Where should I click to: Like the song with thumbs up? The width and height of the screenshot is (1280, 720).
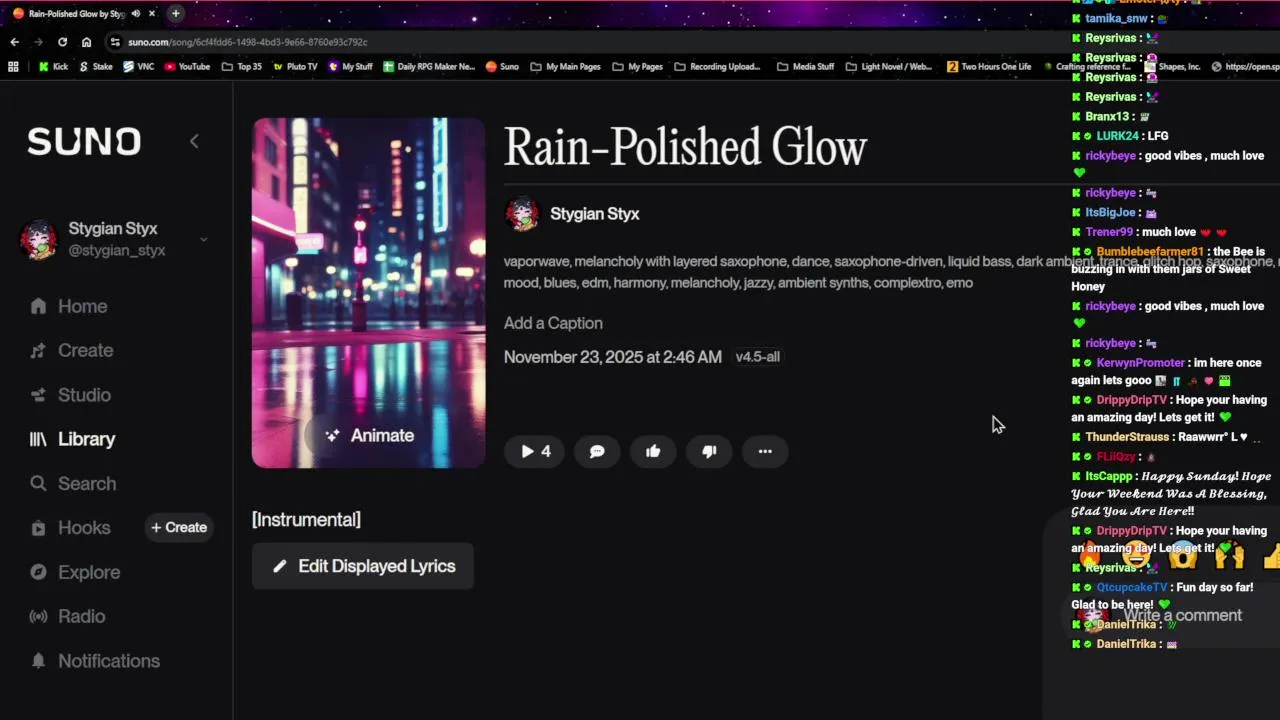653,452
